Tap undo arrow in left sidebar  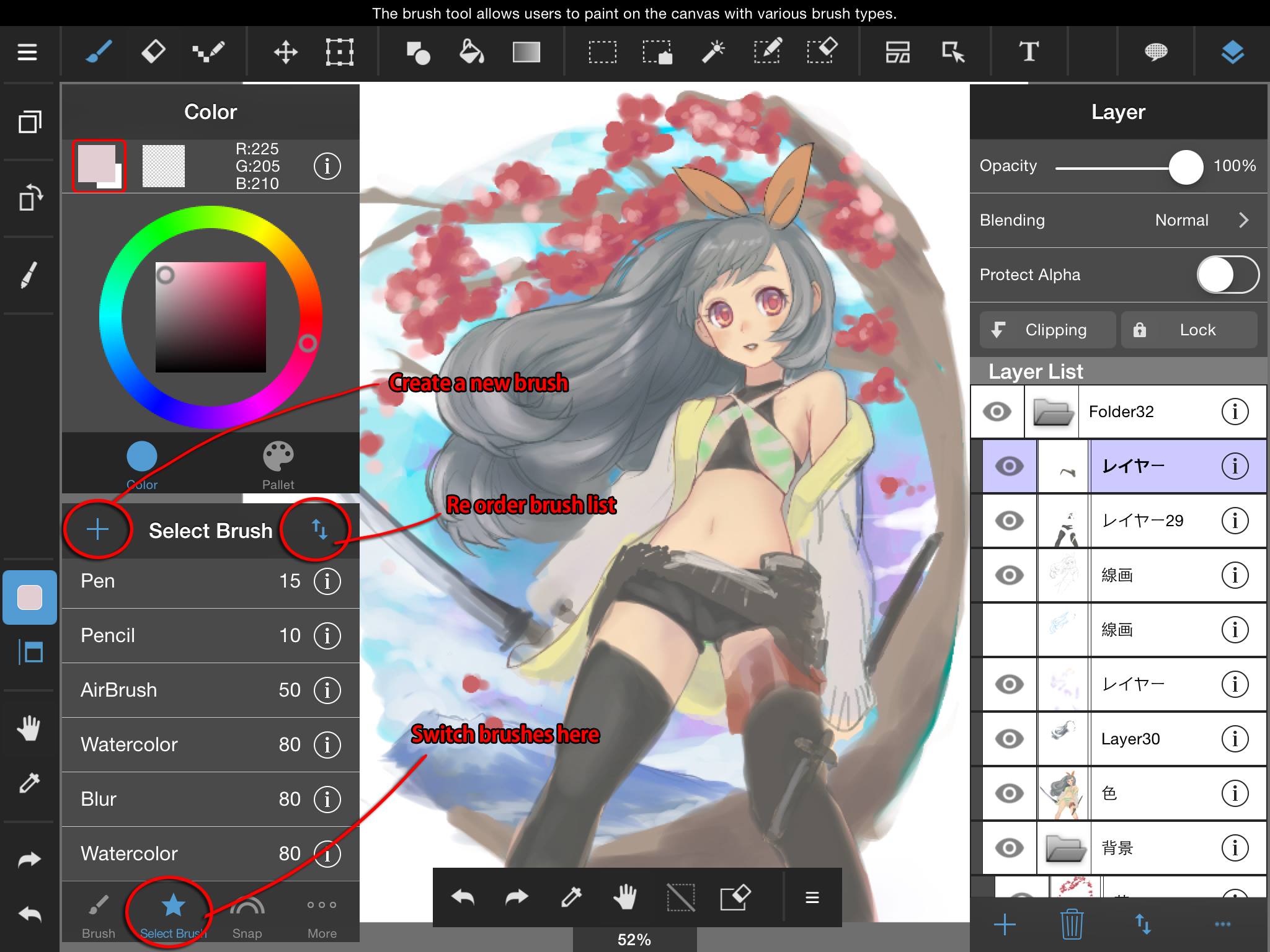click(29, 914)
